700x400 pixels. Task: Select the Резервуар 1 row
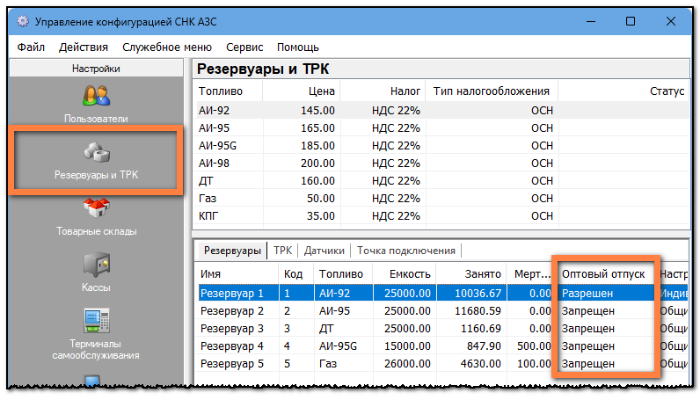[442, 293]
